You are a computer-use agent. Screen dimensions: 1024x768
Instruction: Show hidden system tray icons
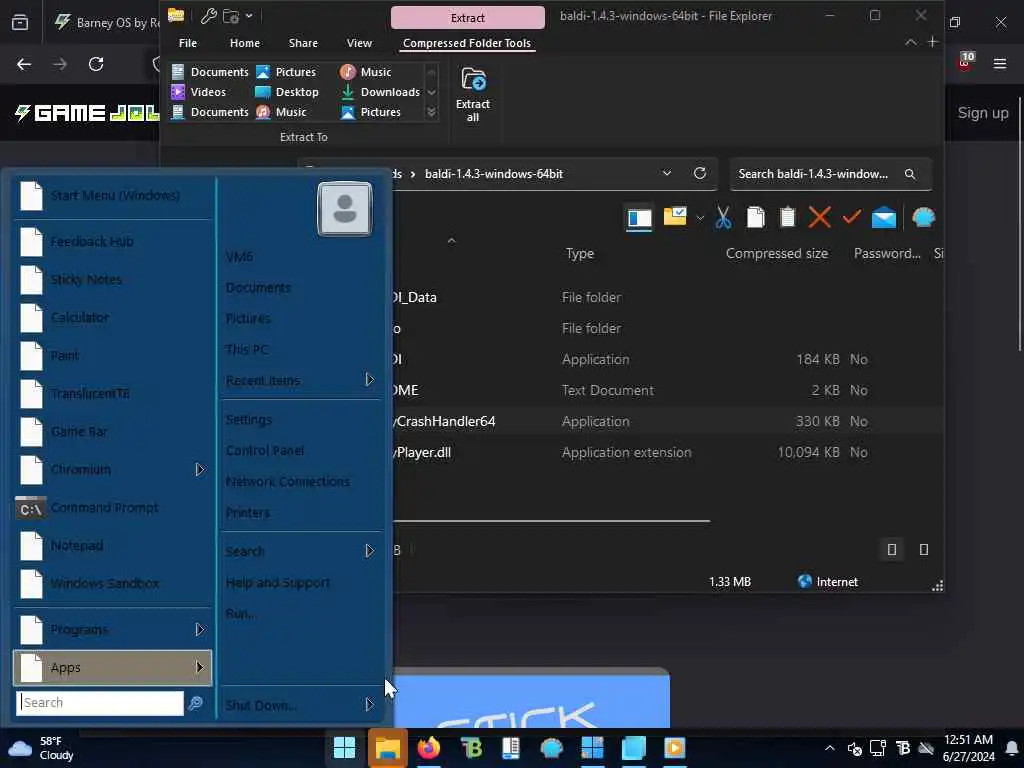pos(829,748)
